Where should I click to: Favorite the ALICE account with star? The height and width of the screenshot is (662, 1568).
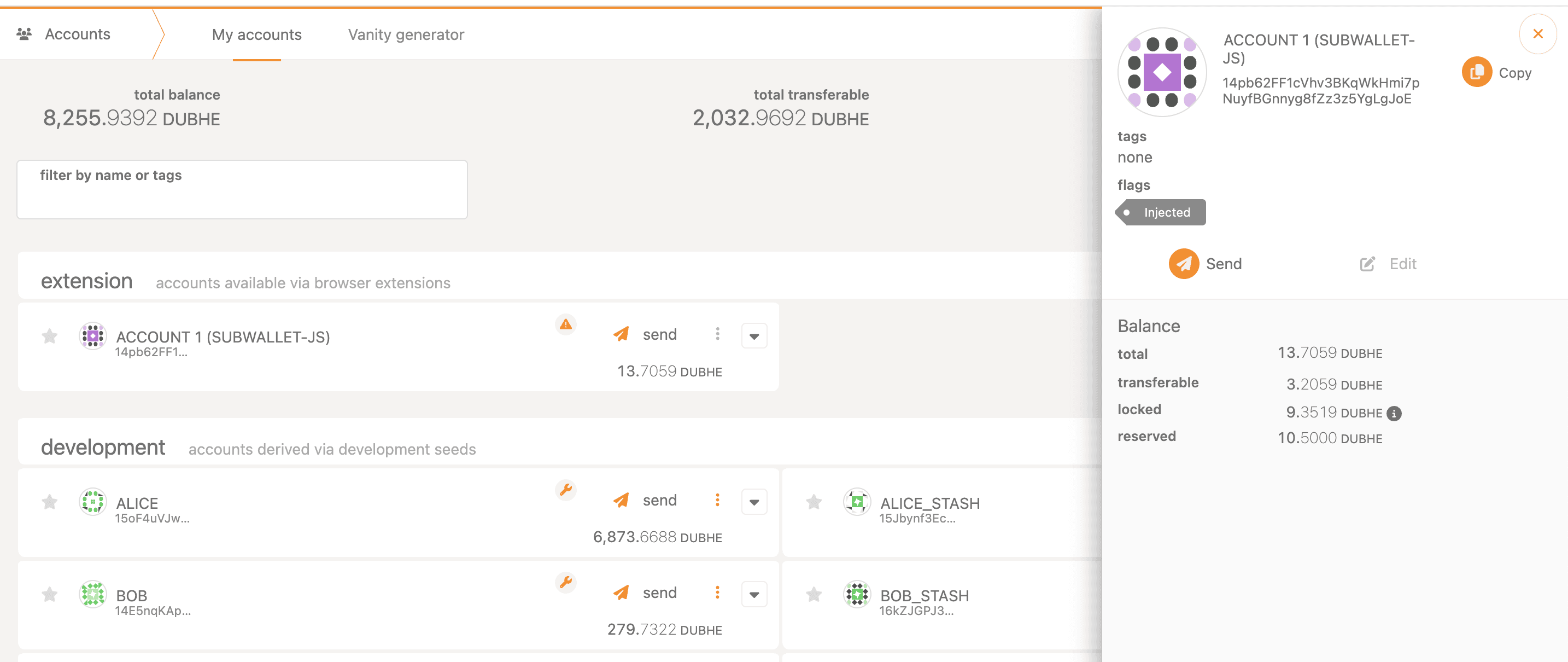point(50,502)
